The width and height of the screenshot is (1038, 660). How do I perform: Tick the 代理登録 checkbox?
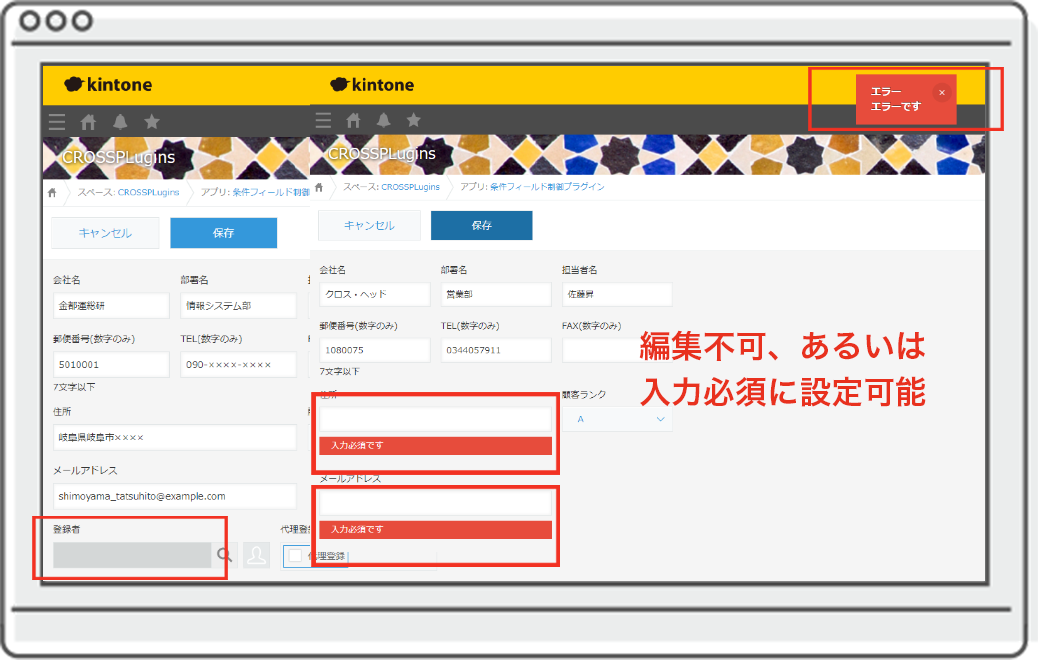tap(295, 555)
